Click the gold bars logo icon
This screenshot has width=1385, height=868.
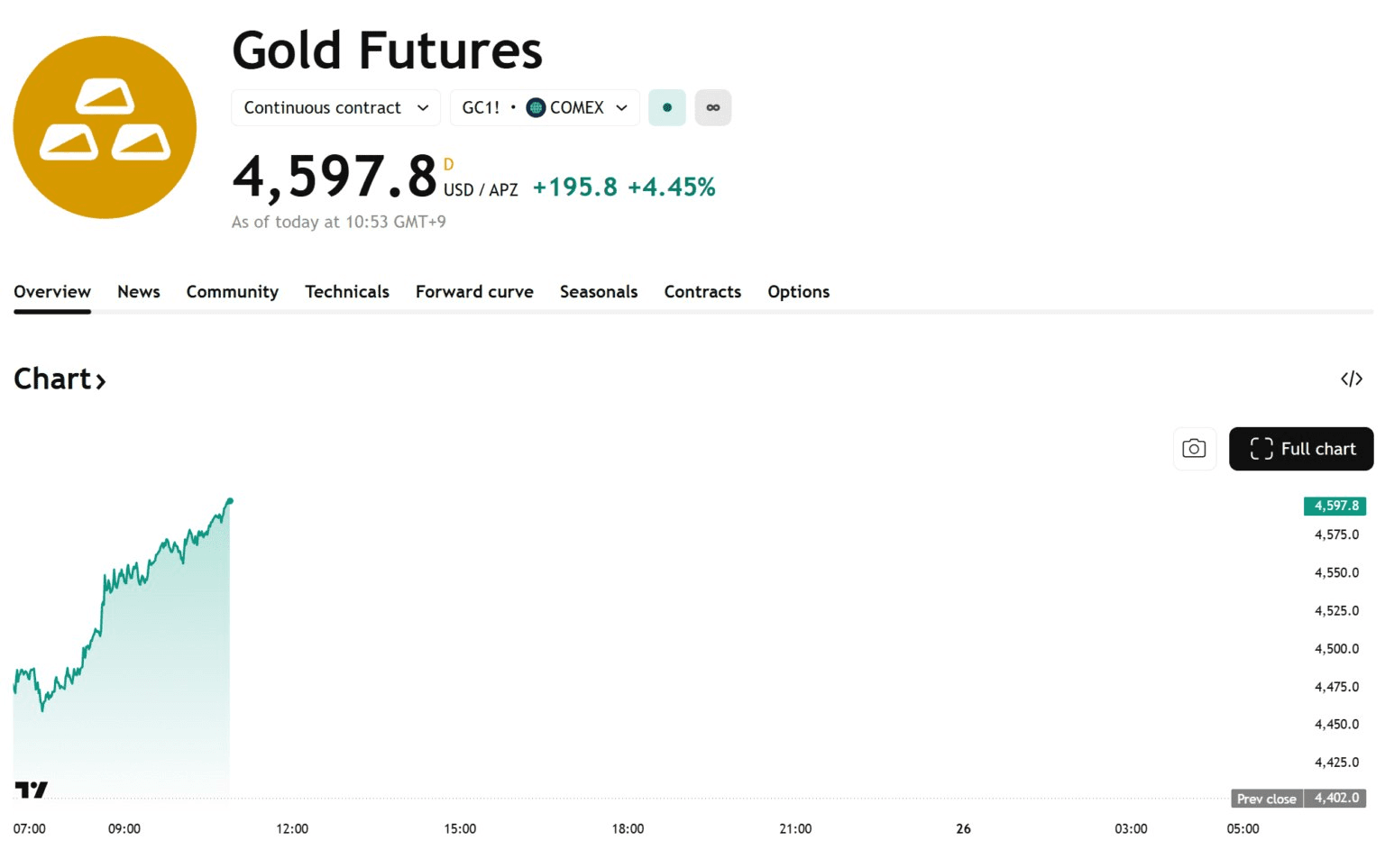click(x=105, y=127)
